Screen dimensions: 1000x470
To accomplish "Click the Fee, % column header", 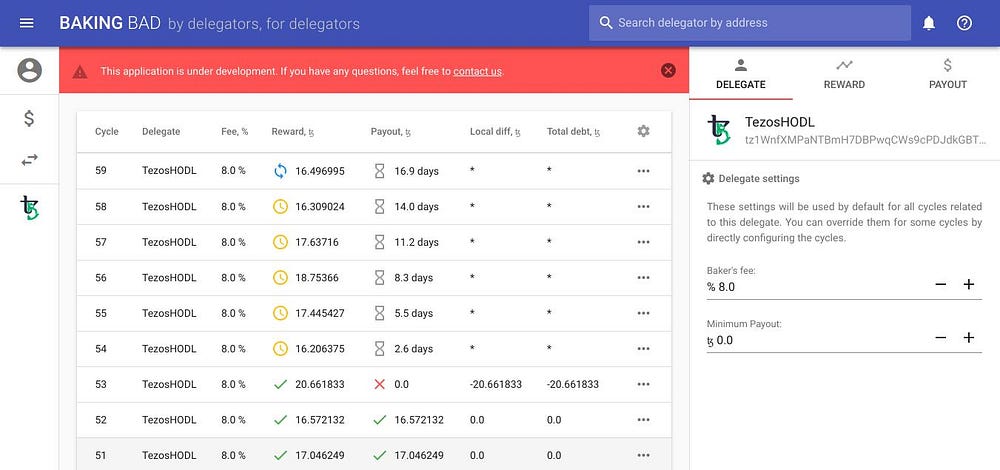I will (x=235, y=131).
